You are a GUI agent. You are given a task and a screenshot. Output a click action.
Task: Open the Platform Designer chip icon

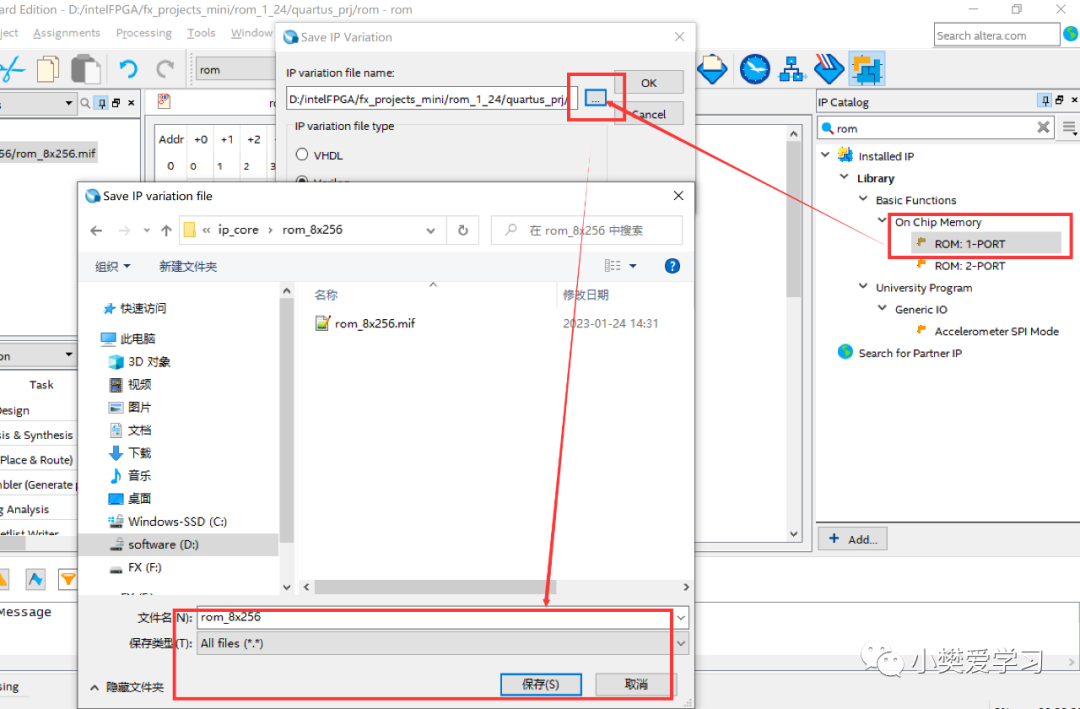point(866,69)
